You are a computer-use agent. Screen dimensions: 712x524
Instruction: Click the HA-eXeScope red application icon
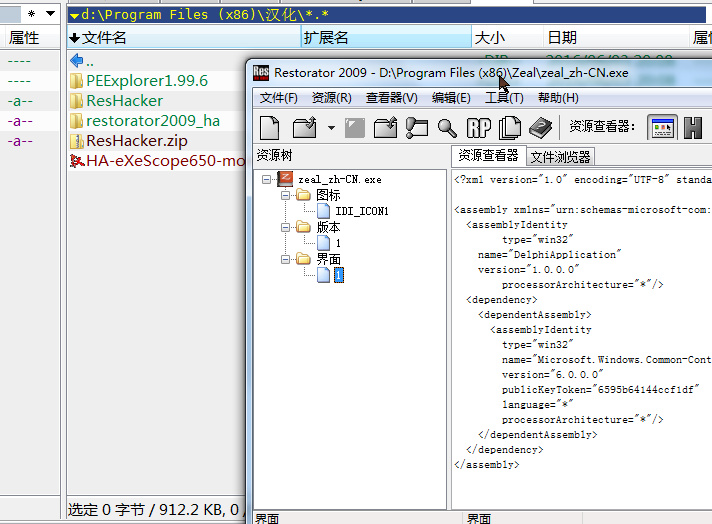(x=77, y=161)
